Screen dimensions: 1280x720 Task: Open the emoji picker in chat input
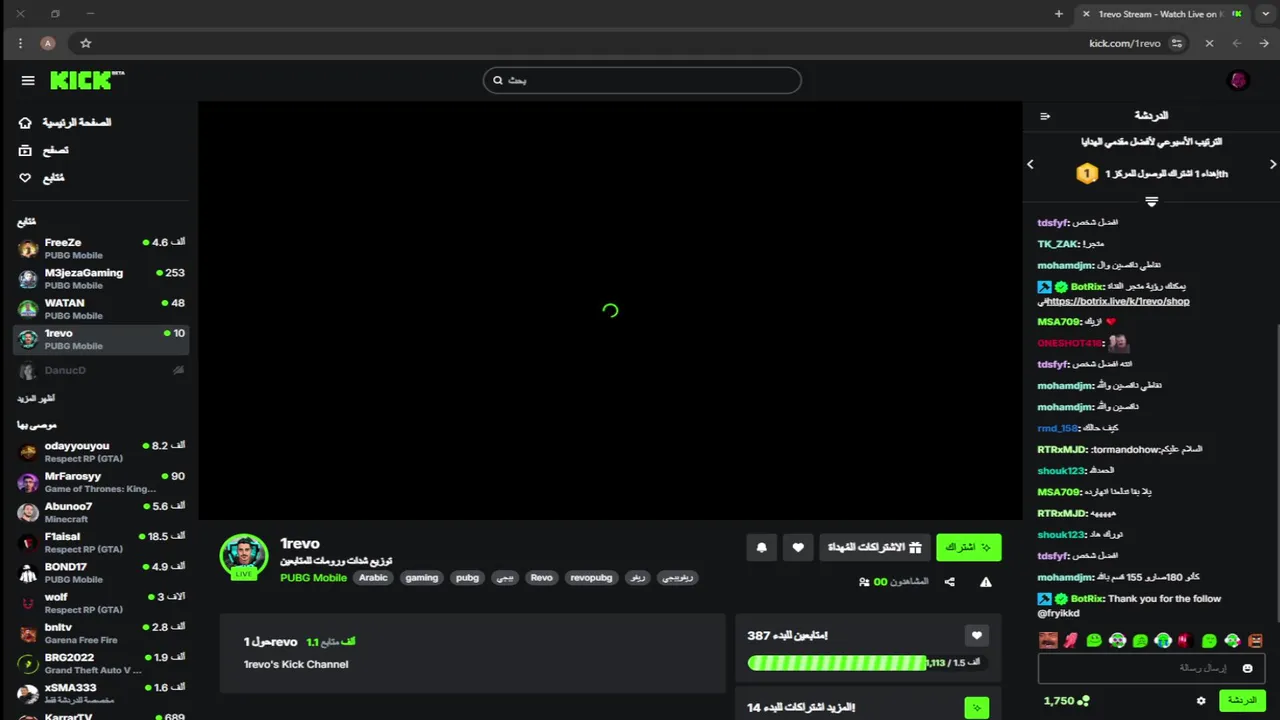click(1247, 668)
